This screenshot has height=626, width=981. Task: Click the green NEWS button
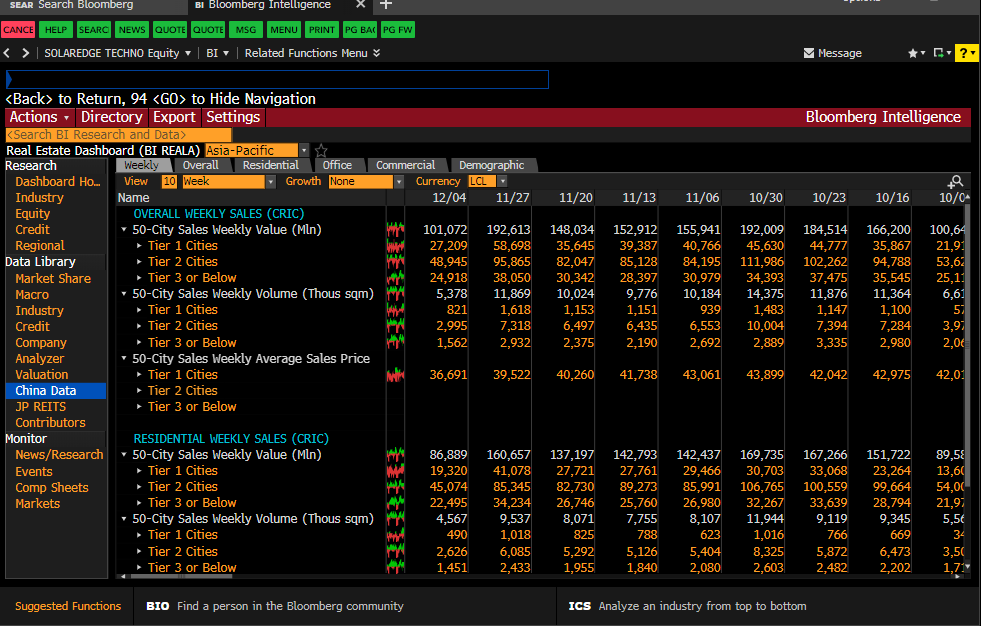[x=131, y=30]
